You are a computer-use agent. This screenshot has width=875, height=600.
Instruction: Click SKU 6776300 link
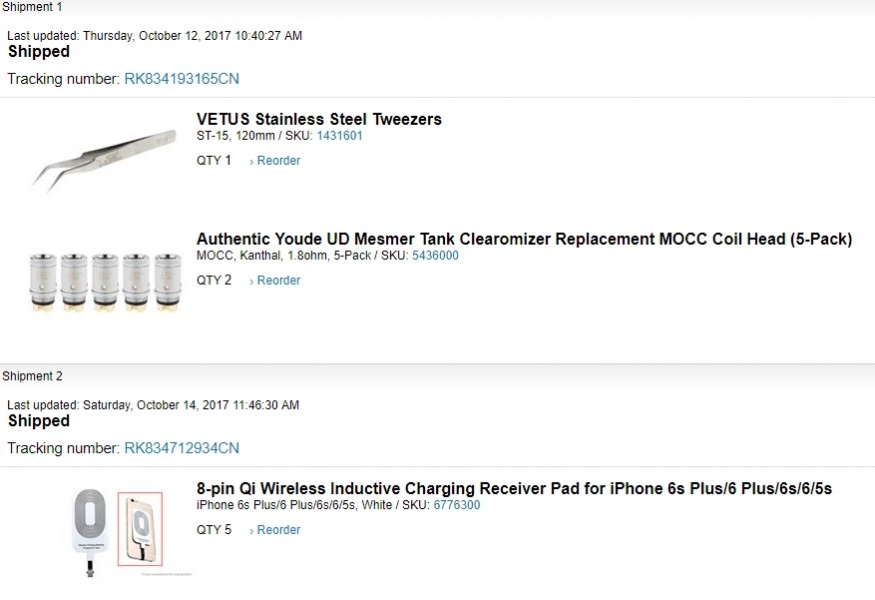(x=456, y=506)
